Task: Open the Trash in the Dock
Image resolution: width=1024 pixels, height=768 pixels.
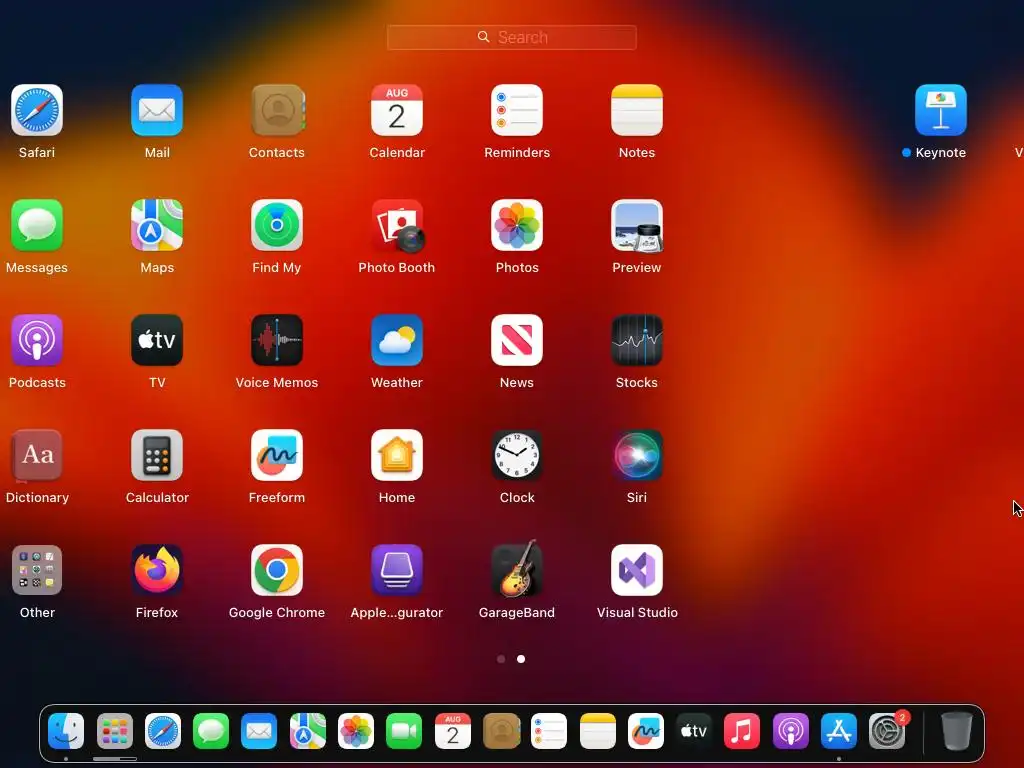Action: point(956,731)
